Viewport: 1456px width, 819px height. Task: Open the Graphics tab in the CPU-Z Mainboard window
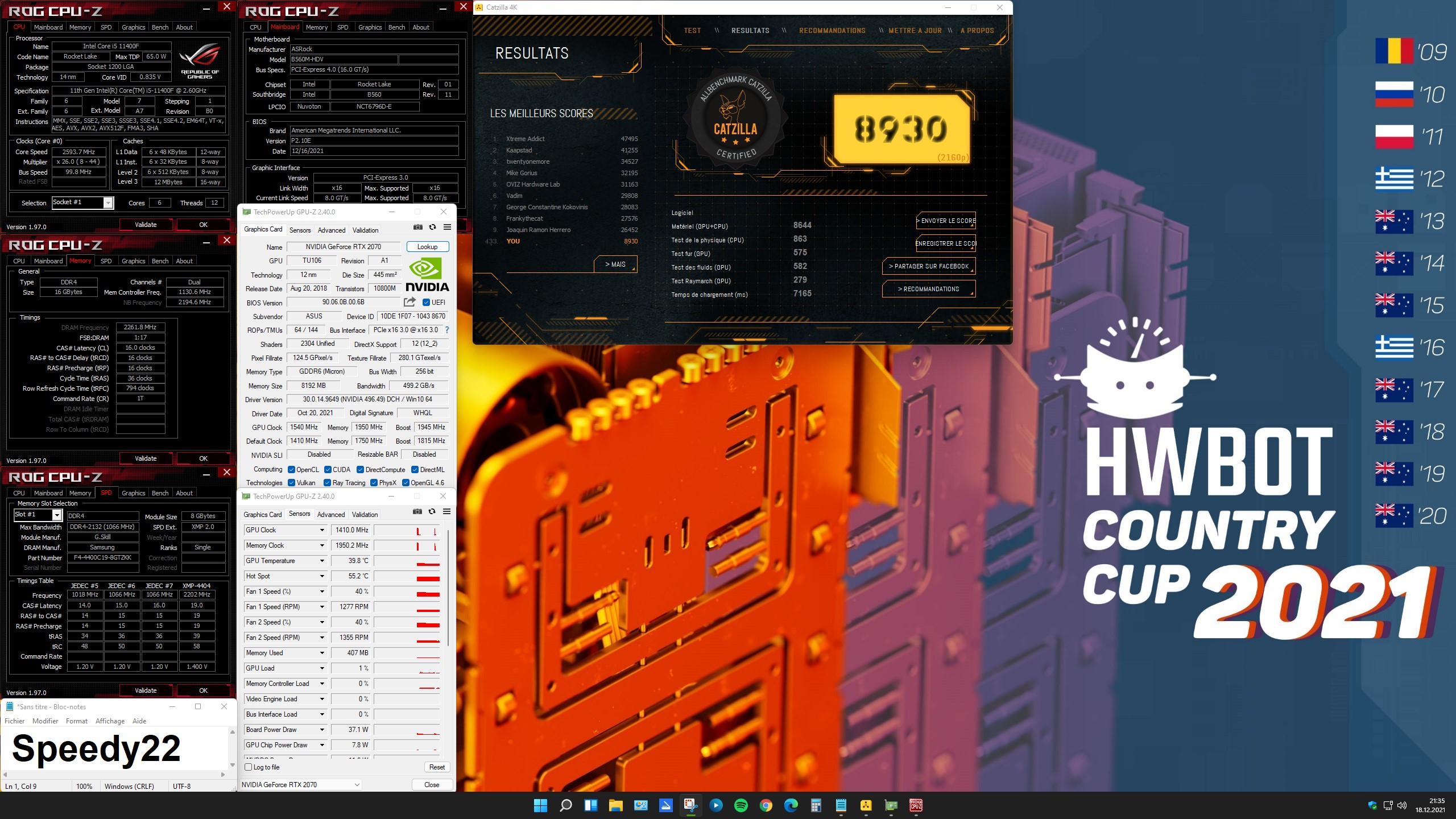[x=370, y=27]
